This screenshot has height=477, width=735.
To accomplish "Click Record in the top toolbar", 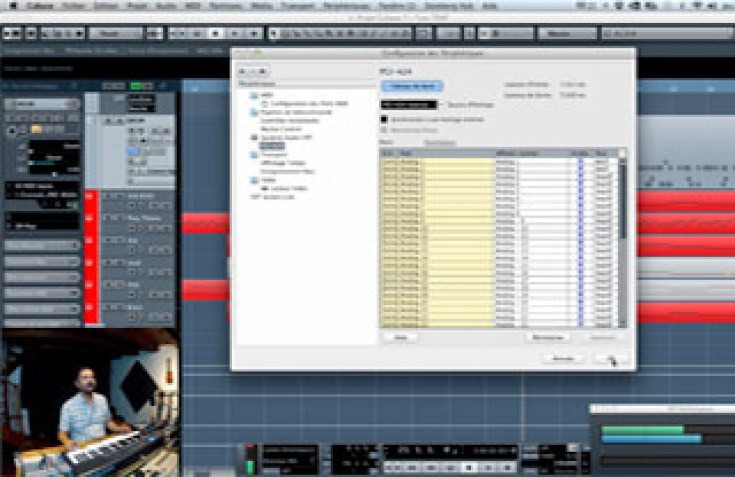I will click(x=254, y=34).
